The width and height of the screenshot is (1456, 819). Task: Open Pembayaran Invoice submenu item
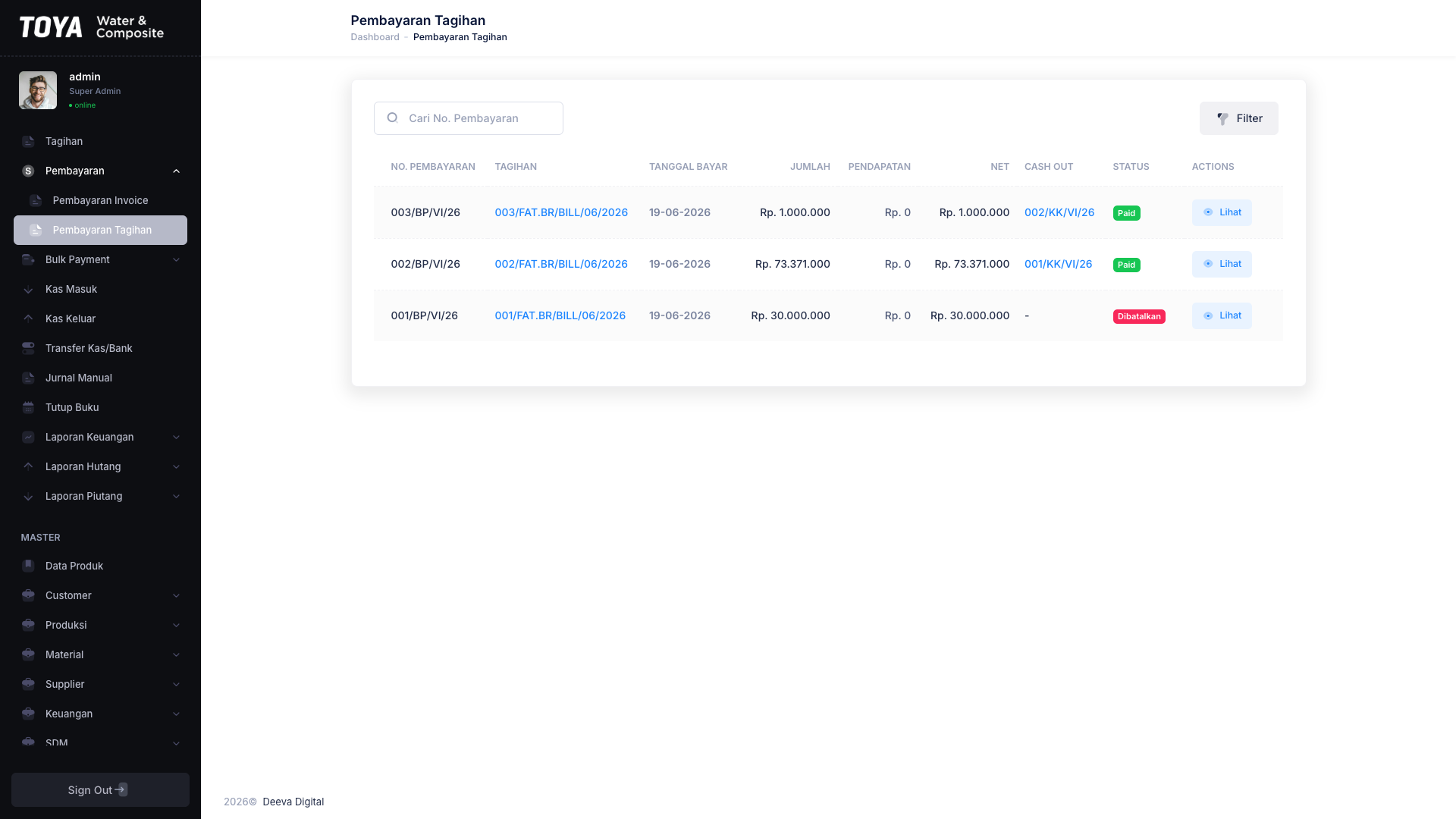tap(100, 201)
